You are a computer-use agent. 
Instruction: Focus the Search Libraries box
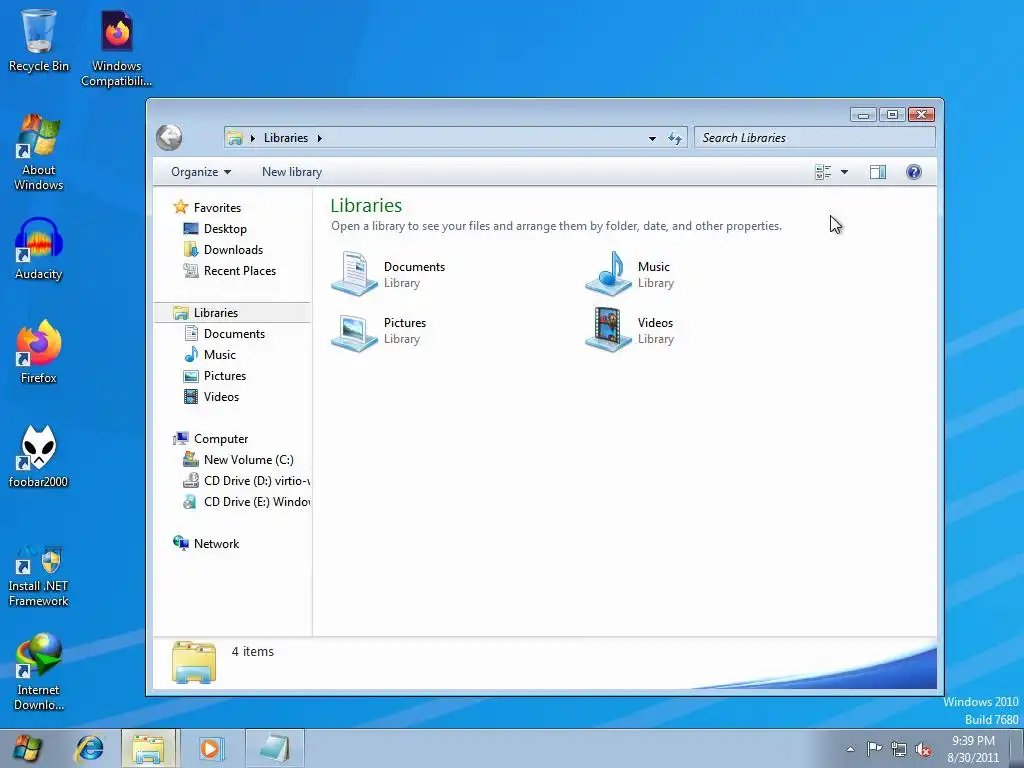814,138
